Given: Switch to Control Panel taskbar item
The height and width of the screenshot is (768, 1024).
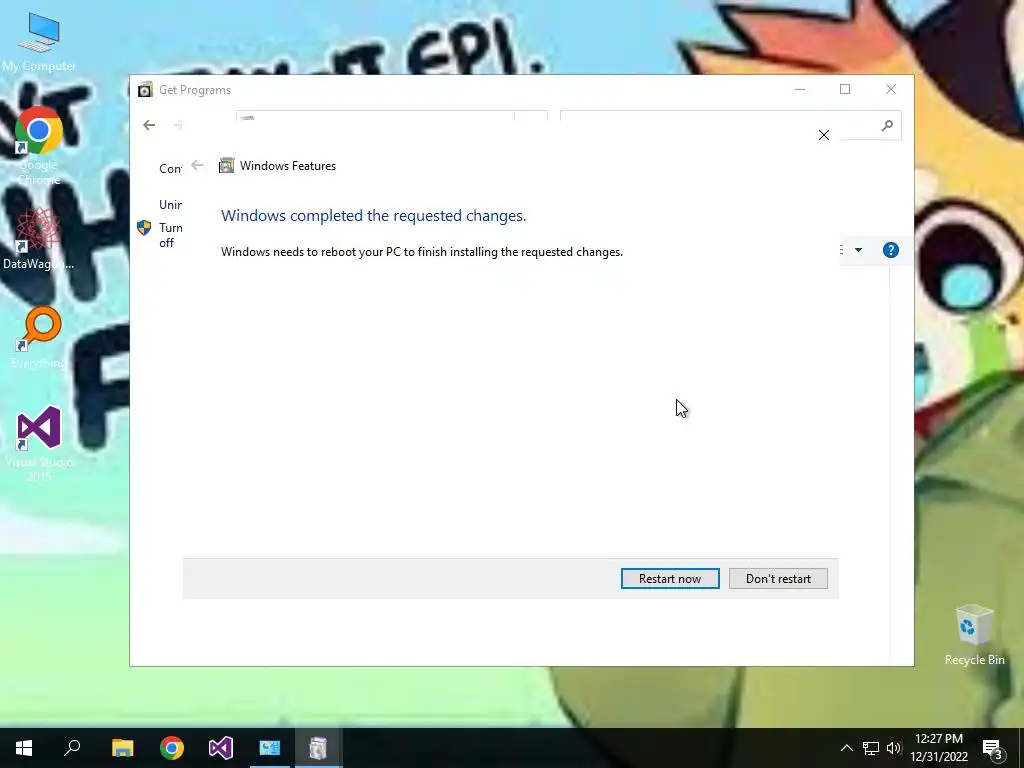Looking at the screenshot, I should (270, 748).
